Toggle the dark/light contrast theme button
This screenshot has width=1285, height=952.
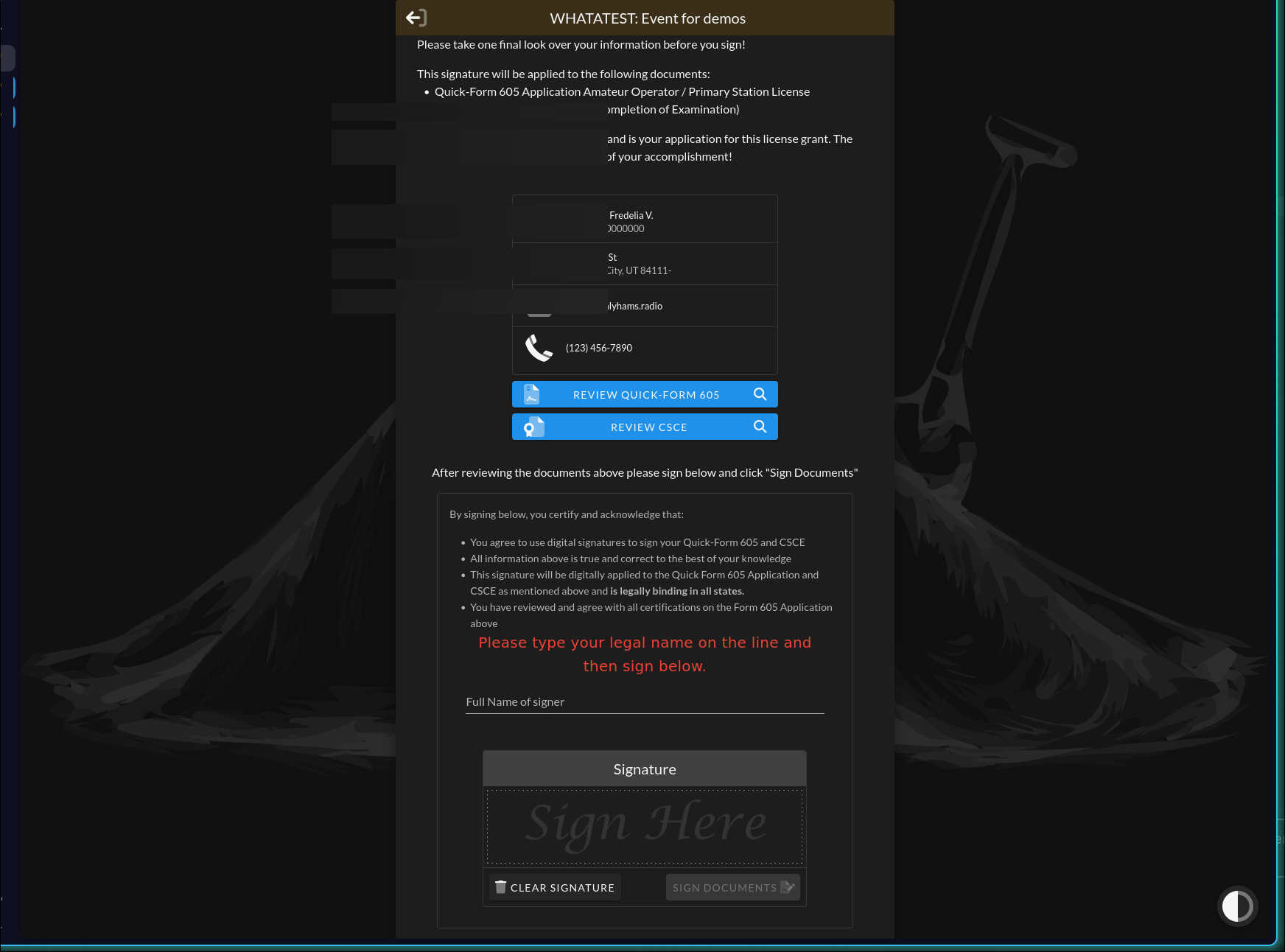[1237, 906]
